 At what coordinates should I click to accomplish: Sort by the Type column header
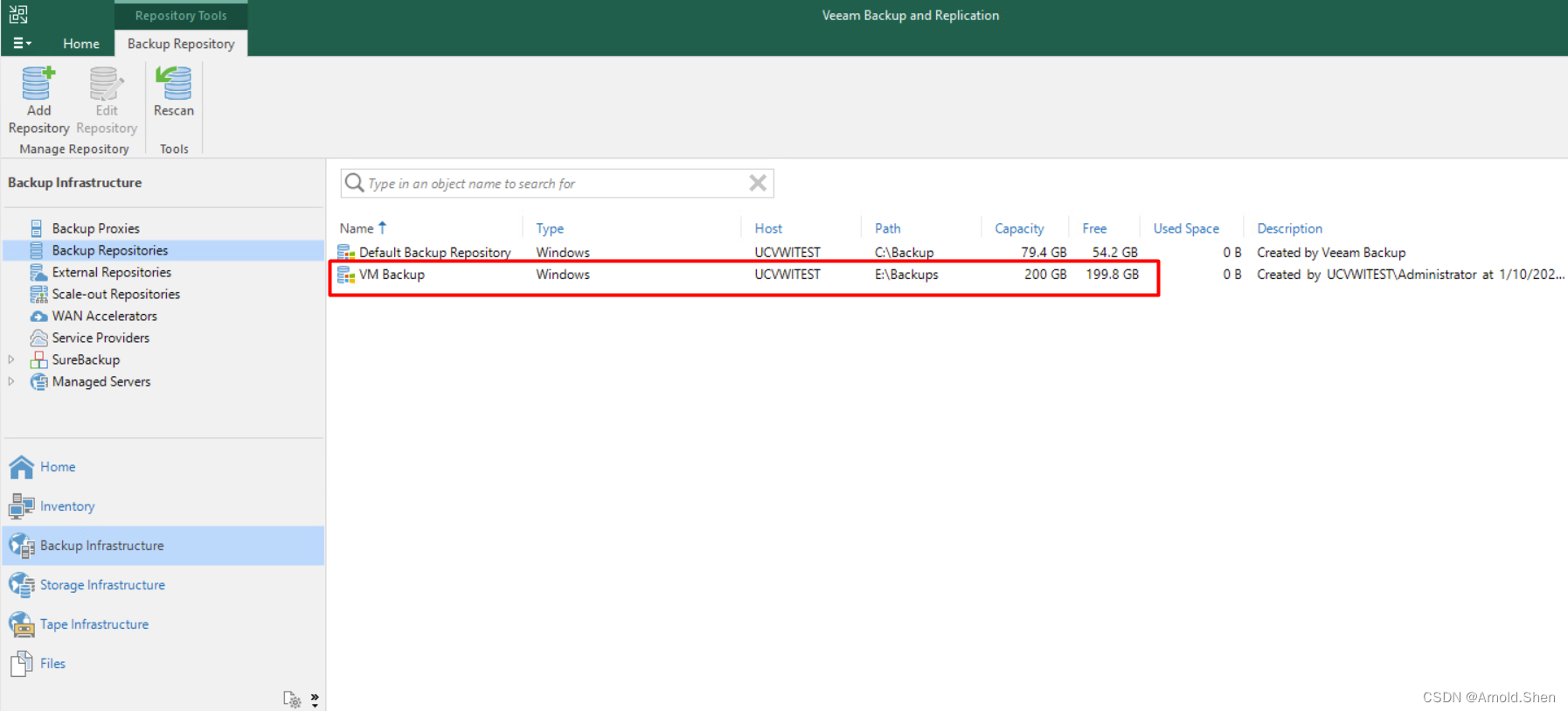tap(550, 228)
